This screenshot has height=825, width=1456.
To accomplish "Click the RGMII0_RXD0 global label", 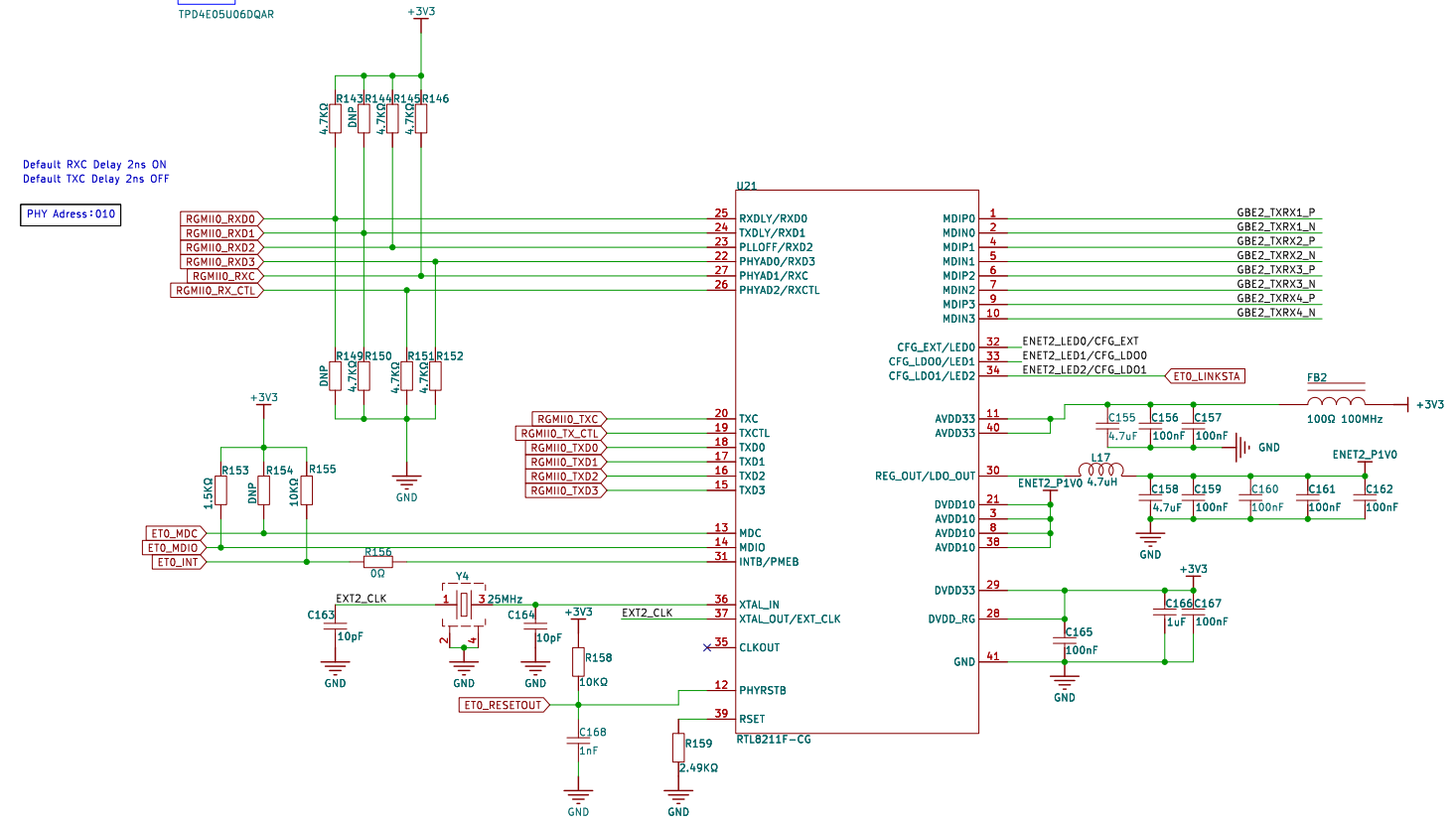I will [x=221, y=219].
